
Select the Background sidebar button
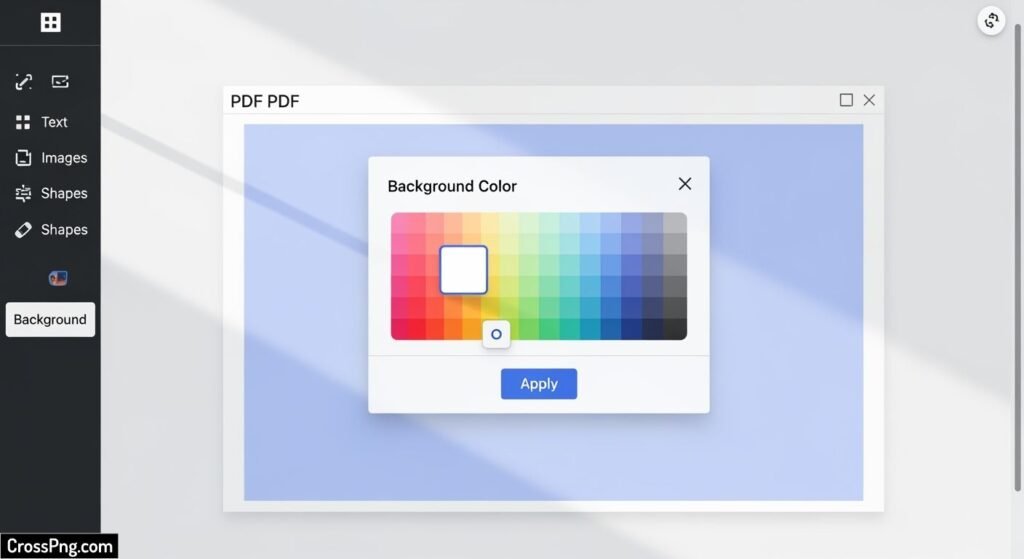tap(50, 319)
